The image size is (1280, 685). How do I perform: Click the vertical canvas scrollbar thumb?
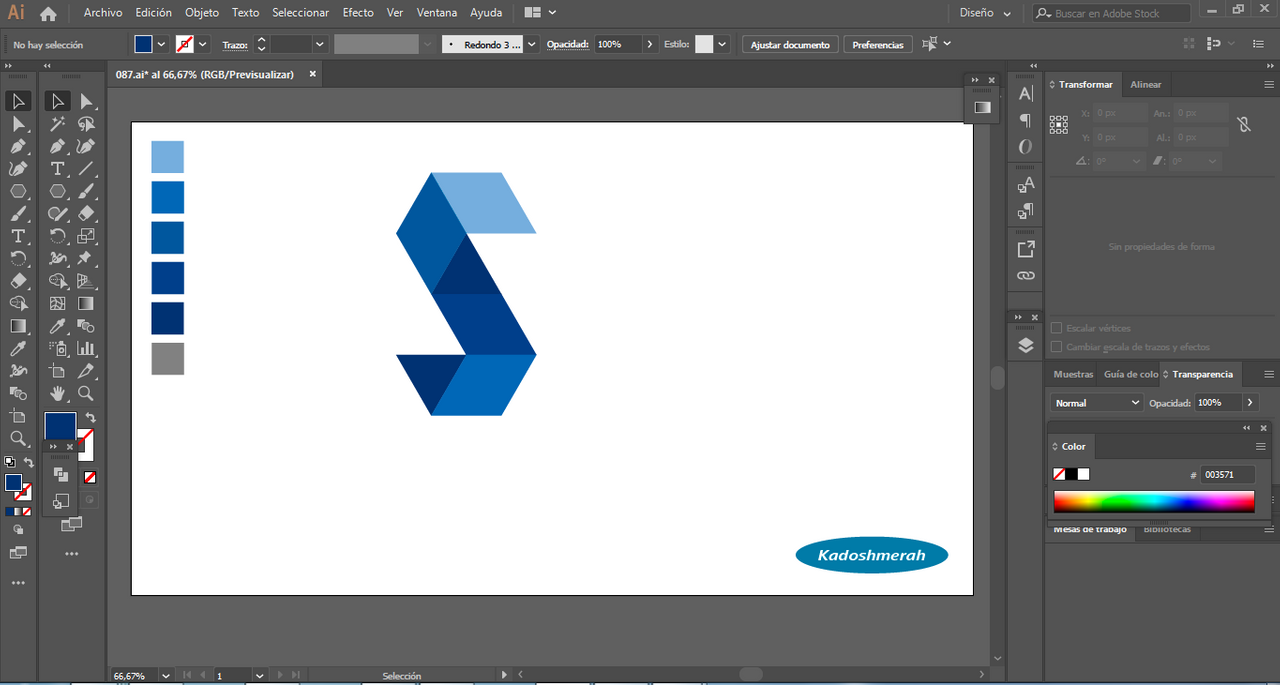click(997, 378)
